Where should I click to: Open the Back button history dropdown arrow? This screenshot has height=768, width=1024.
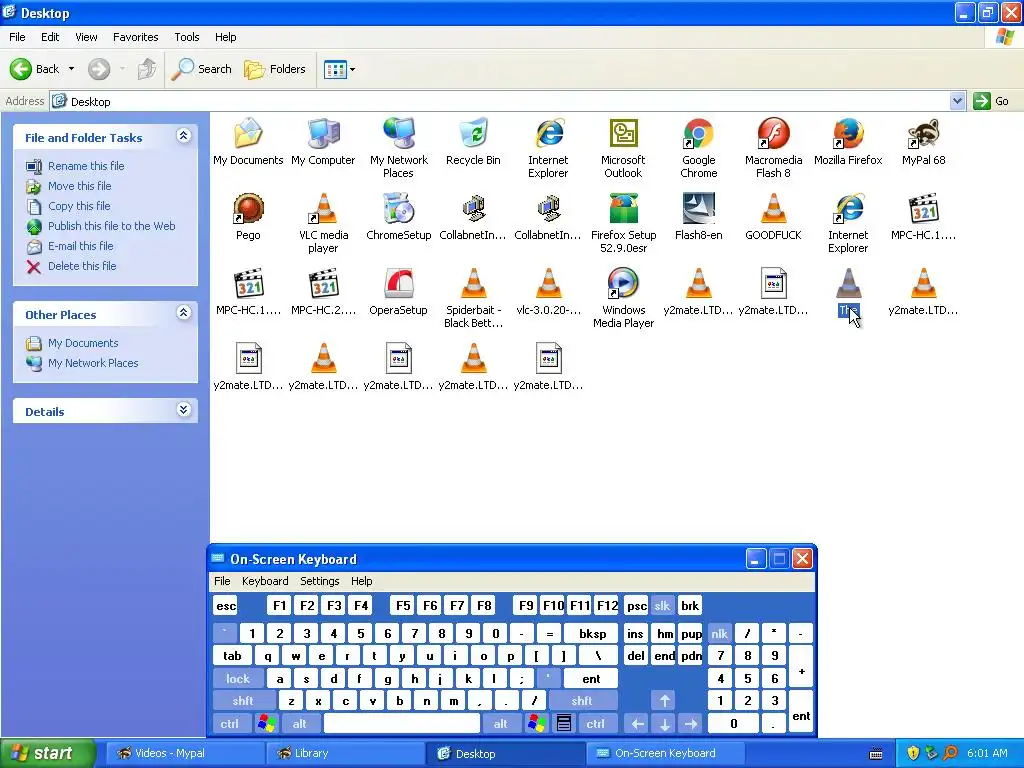(x=71, y=69)
